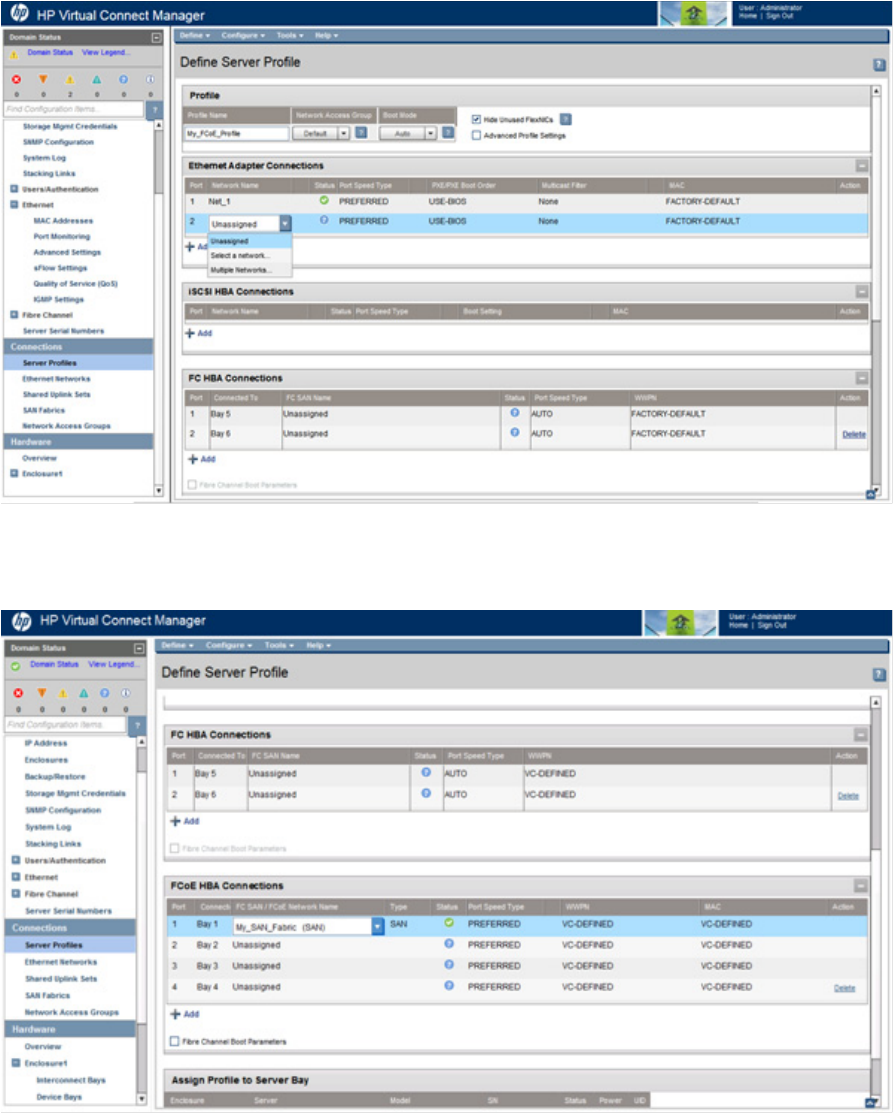The width and height of the screenshot is (894, 1114).
Task: Click the orange major status icon in the bottom window
Action: (x=42, y=693)
